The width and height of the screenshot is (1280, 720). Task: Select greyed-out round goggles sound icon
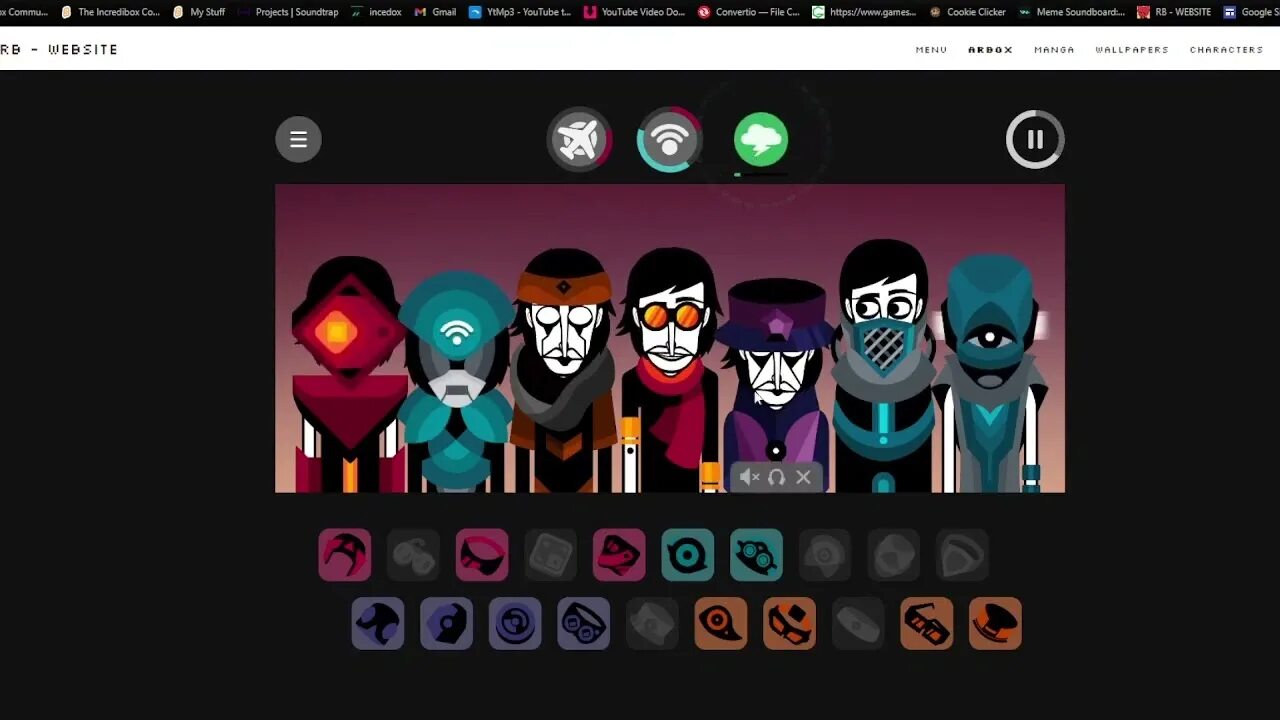click(x=413, y=555)
